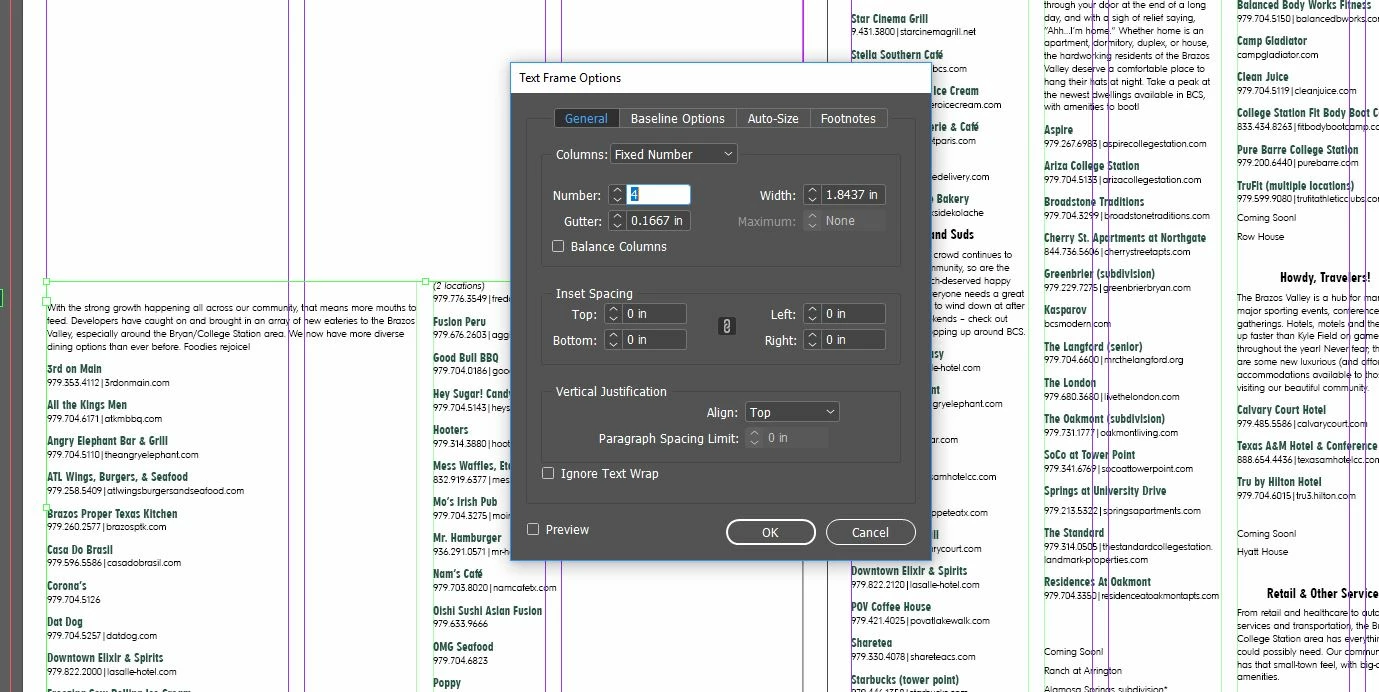Confirm the dialog with OK
1379x692 pixels.
pyautogui.click(x=770, y=532)
